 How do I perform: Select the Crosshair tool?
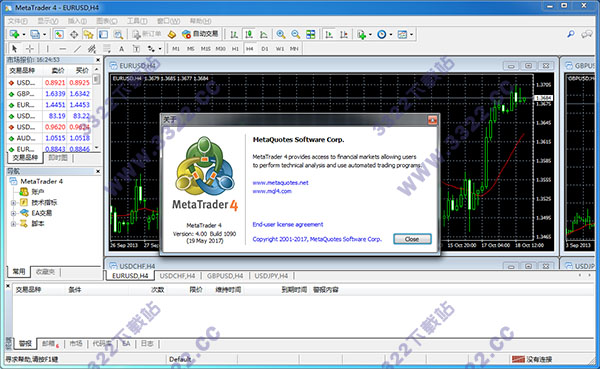pos(29,49)
